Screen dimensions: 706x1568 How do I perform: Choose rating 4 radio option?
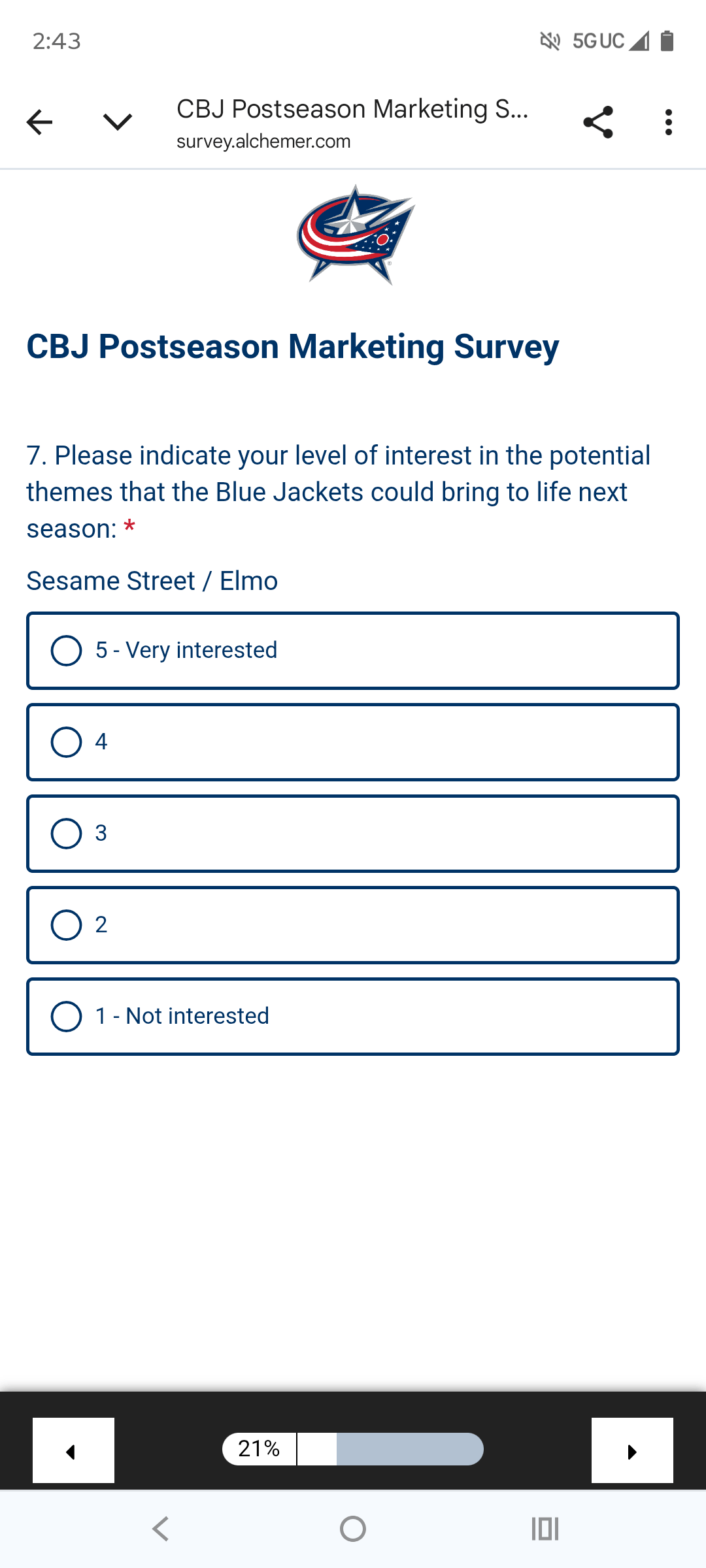(x=67, y=742)
